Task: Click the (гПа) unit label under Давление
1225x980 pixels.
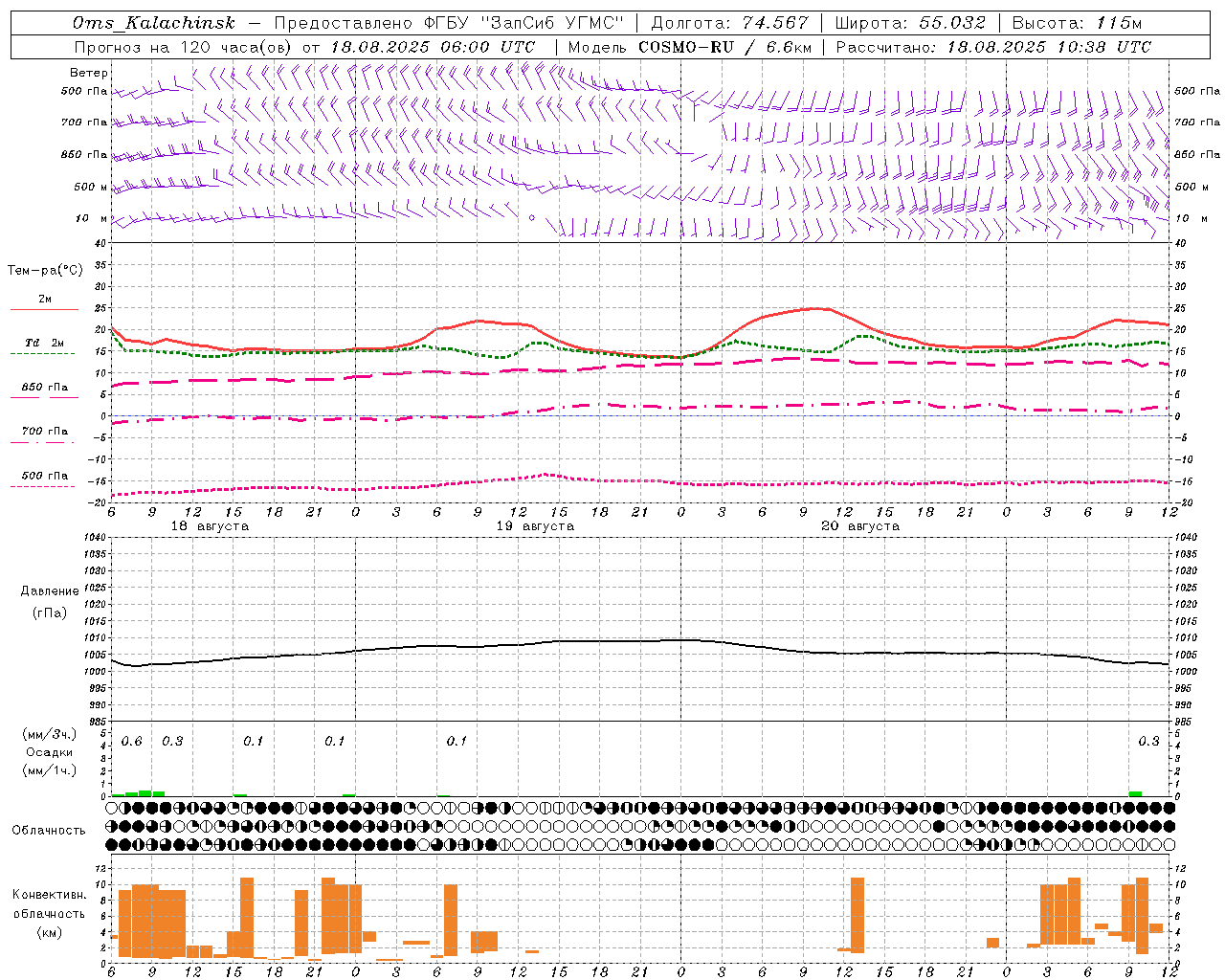Action: pyautogui.click(x=50, y=612)
